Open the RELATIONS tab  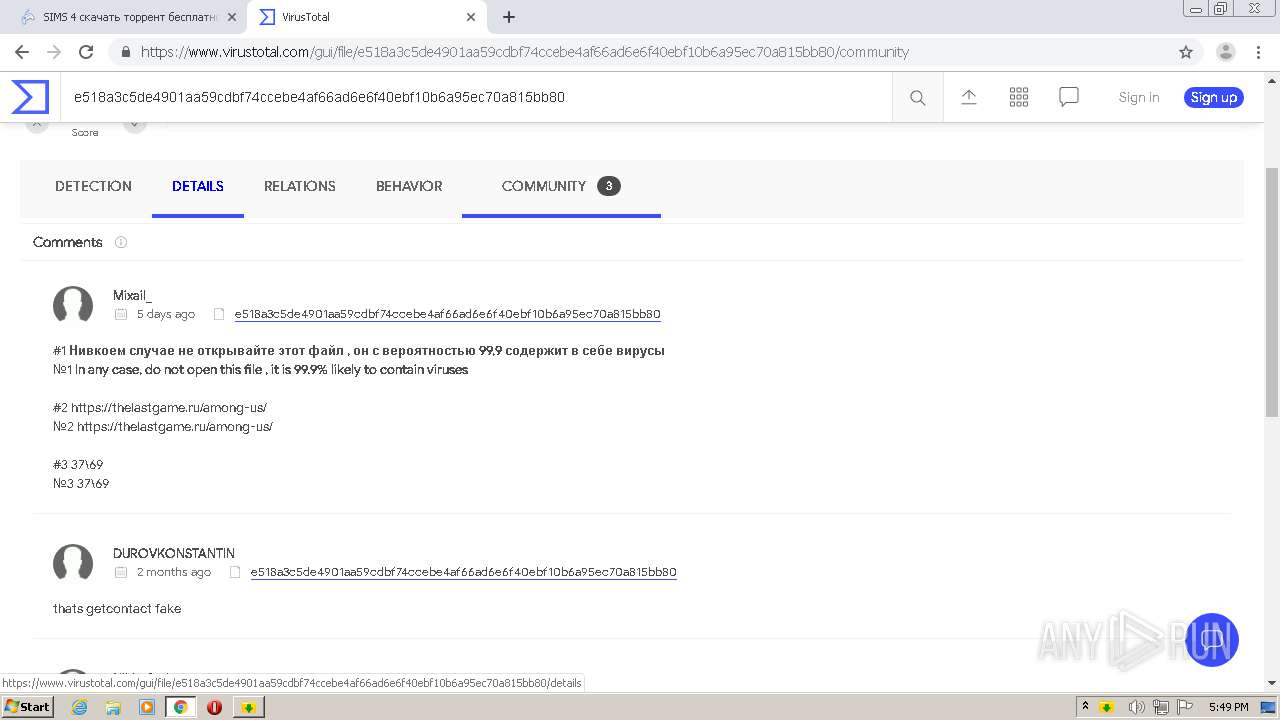click(300, 186)
